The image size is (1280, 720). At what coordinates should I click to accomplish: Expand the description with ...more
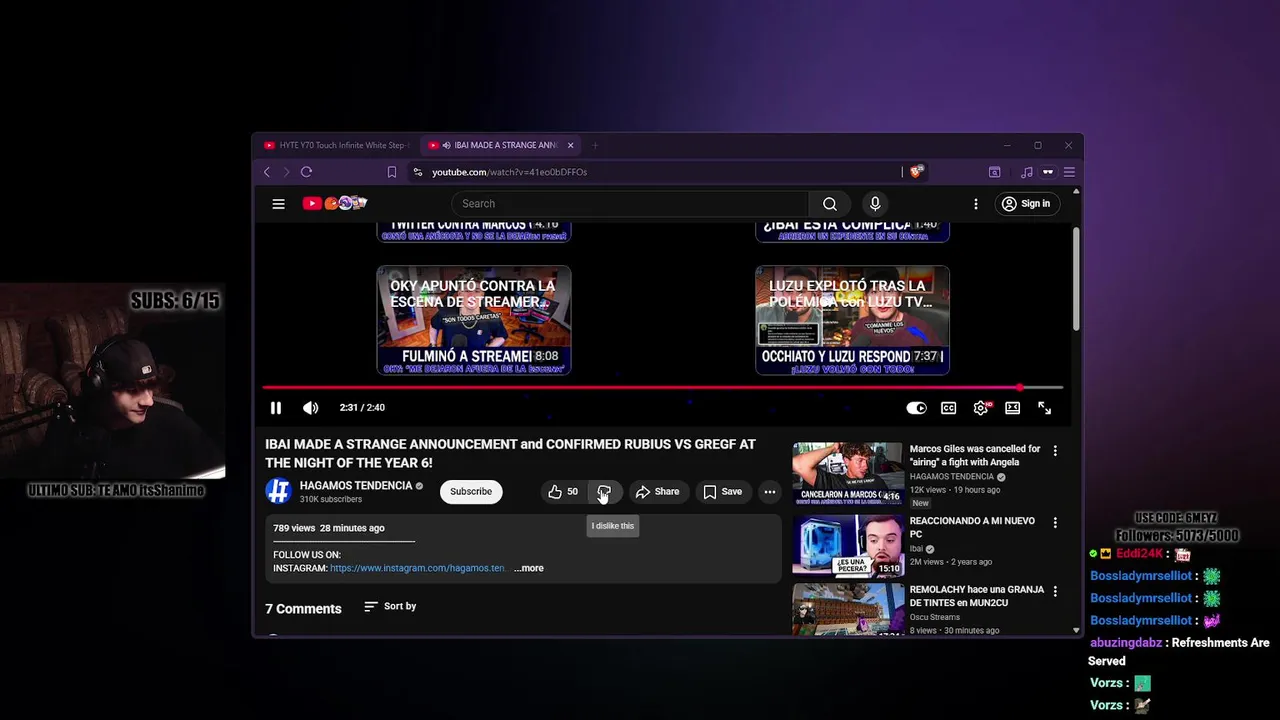529,568
